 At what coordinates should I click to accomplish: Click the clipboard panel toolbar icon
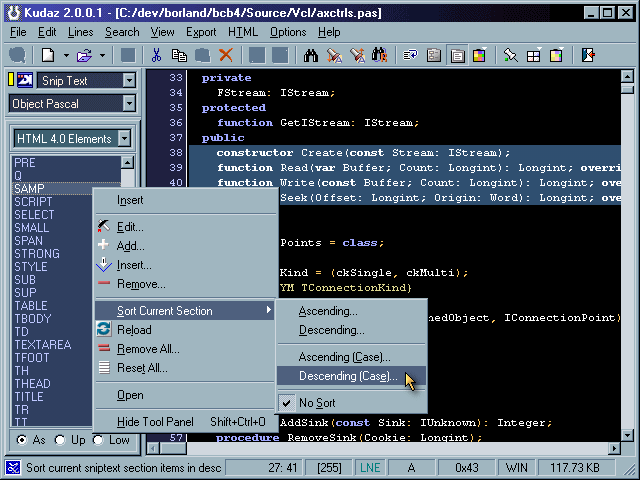coord(433,55)
